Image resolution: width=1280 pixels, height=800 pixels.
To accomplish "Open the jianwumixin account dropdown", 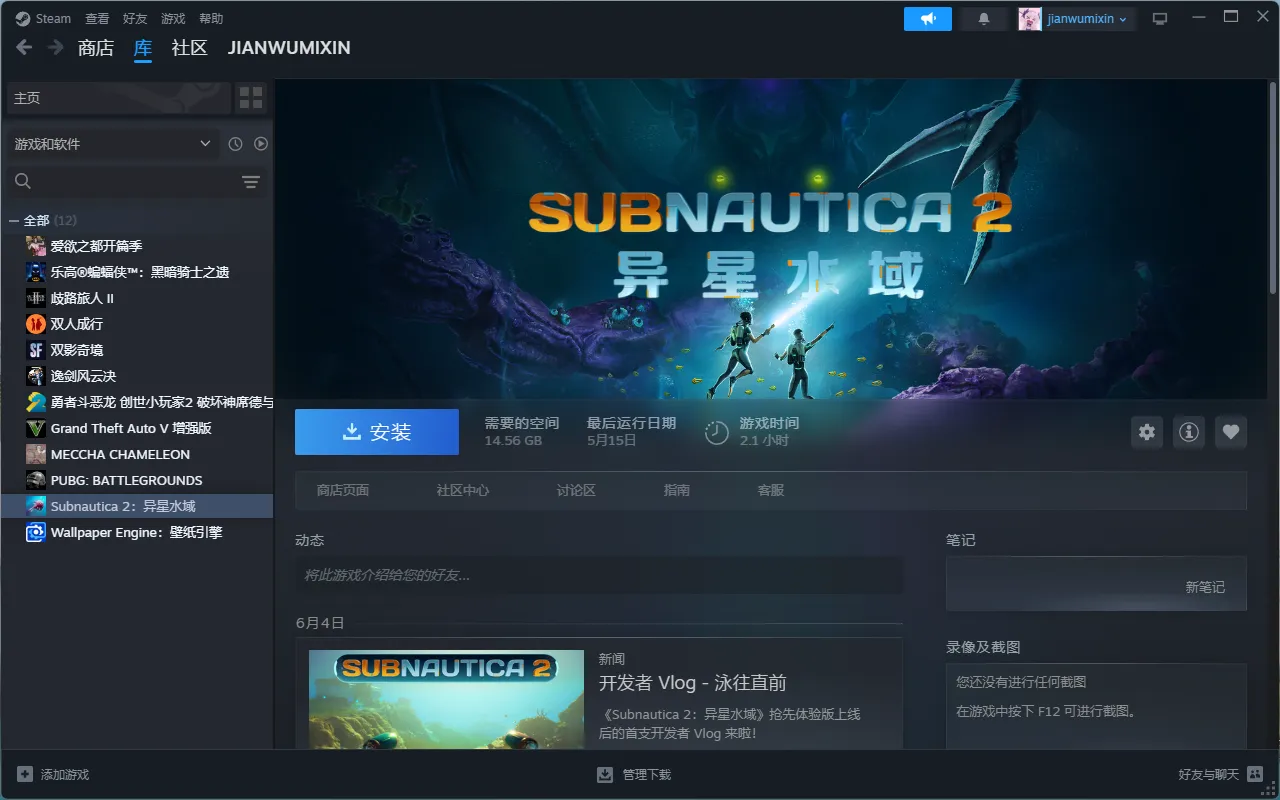I will [x=1077, y=19].
